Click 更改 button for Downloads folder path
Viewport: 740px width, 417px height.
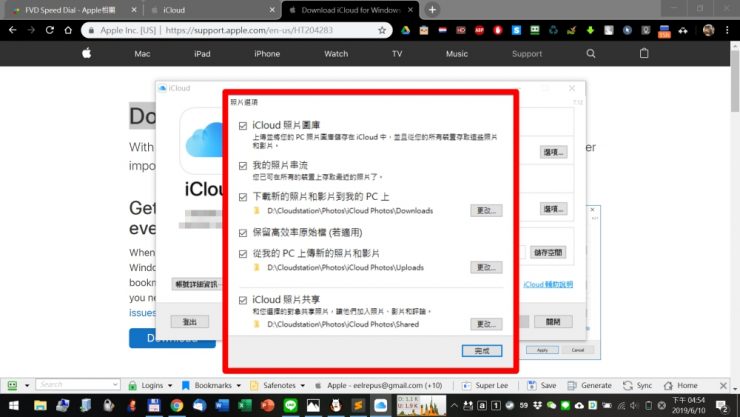485,211
